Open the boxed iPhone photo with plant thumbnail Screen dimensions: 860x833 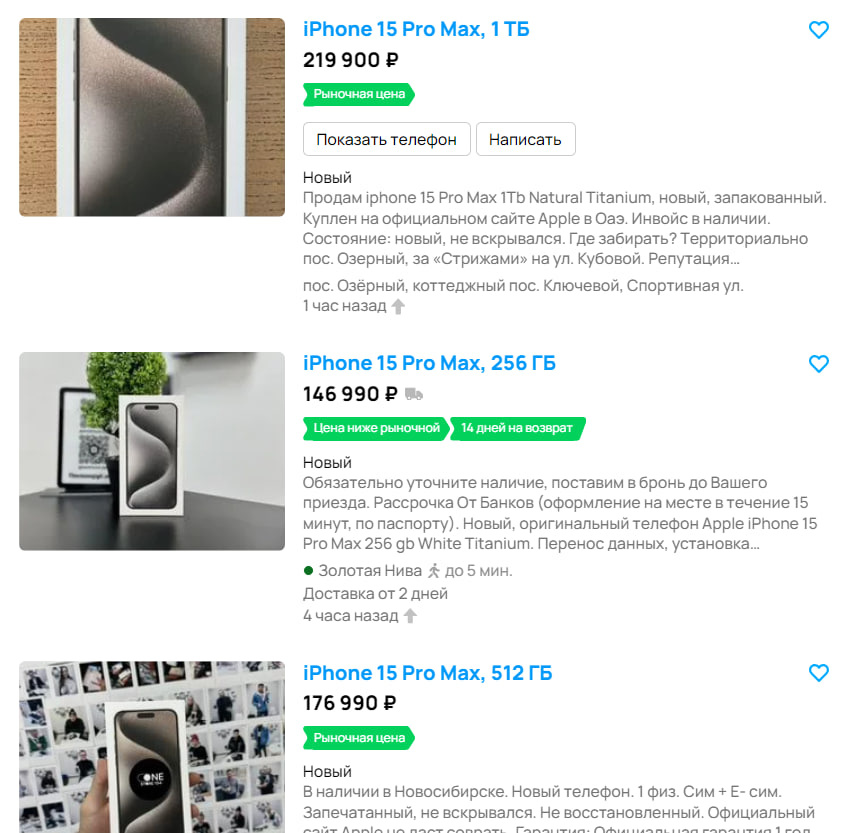point(152,451)
